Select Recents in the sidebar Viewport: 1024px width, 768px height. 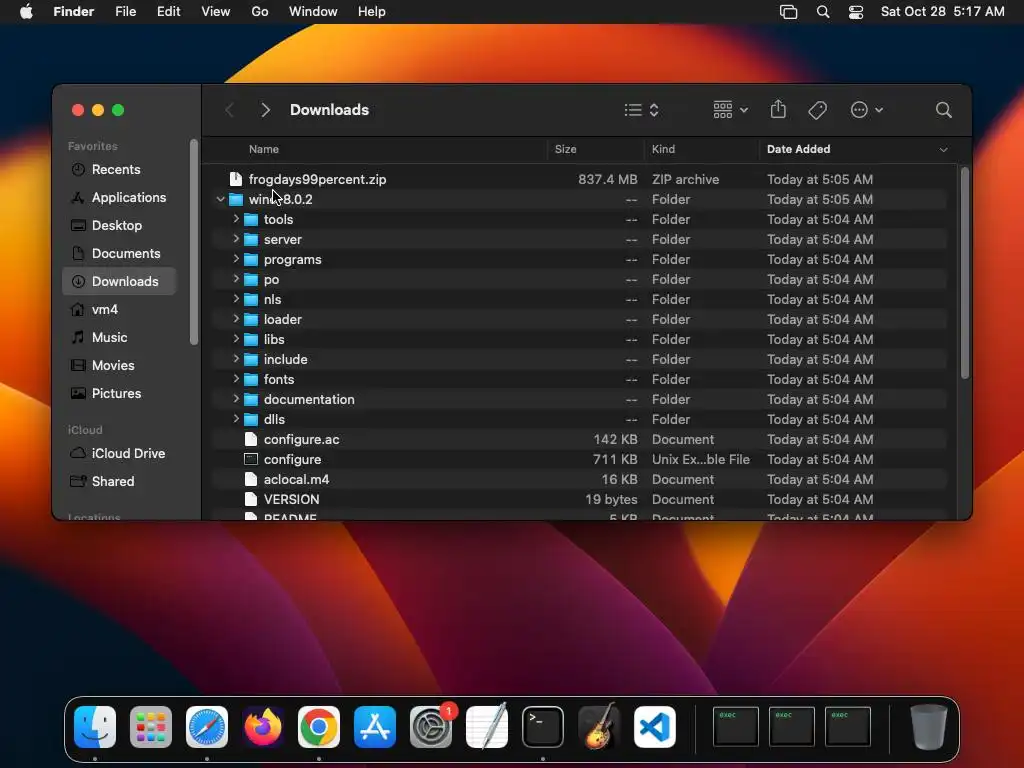coord(119,169)
